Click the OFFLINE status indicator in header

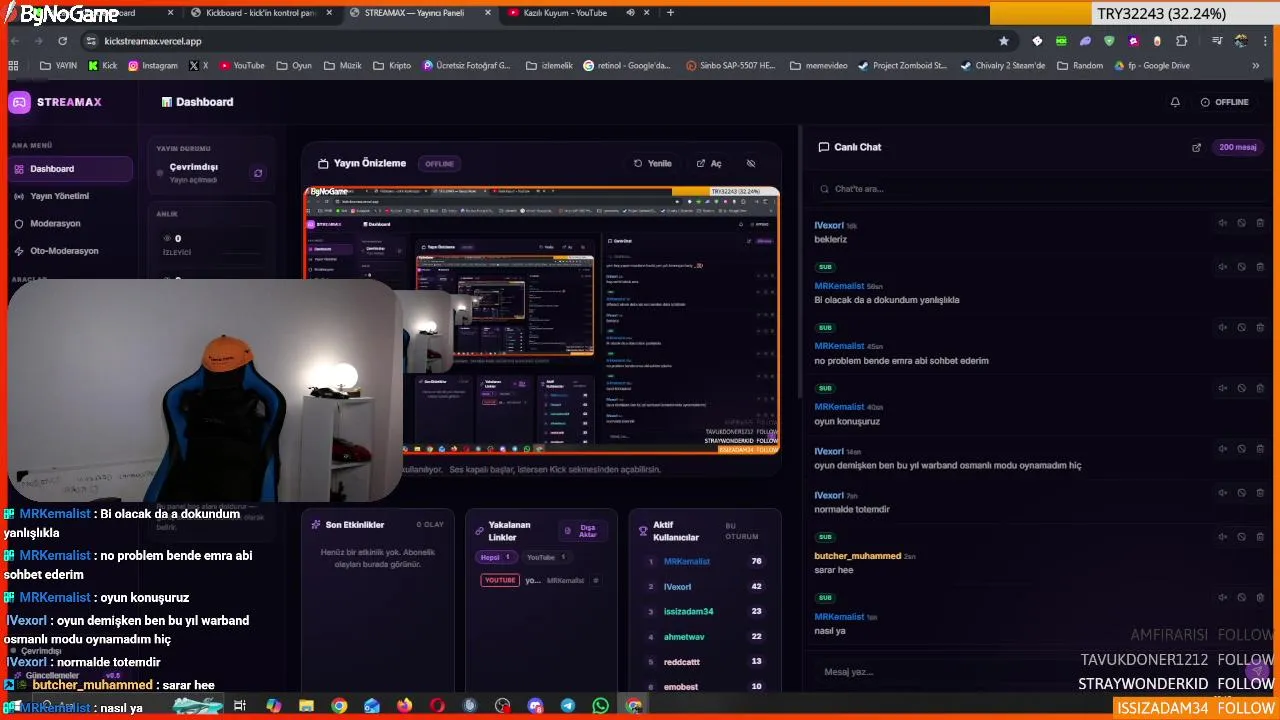coord(1225,102)
